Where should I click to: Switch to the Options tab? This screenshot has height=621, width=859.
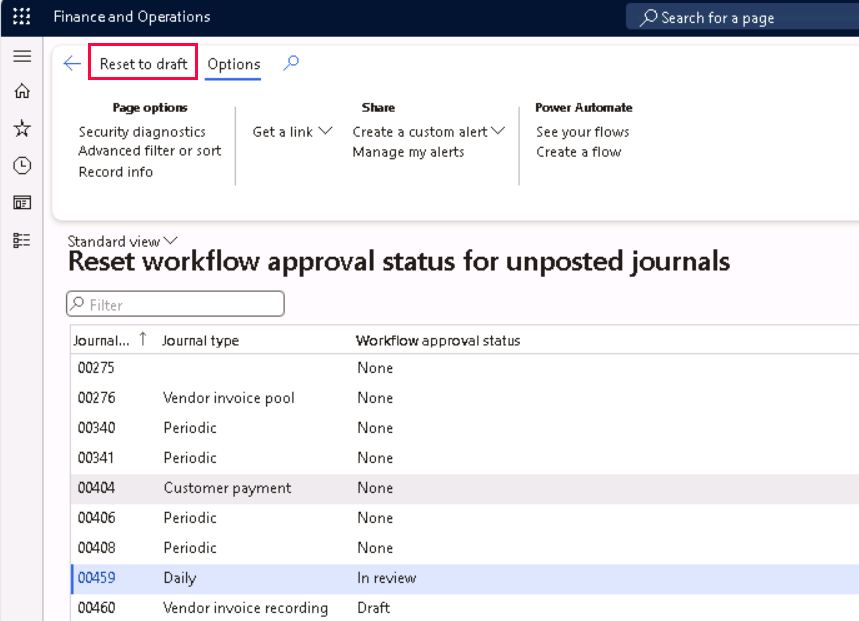234,64
